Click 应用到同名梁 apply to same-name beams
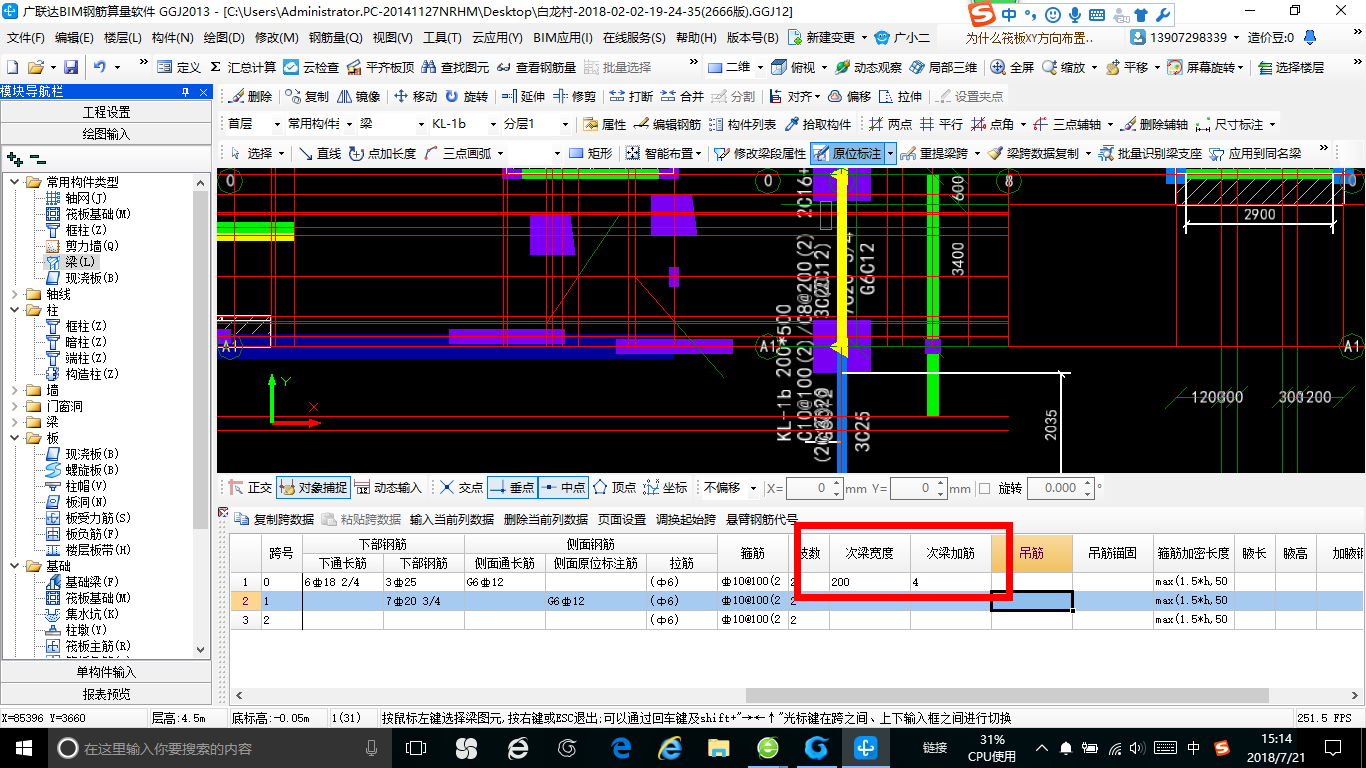 point(1255,153)
